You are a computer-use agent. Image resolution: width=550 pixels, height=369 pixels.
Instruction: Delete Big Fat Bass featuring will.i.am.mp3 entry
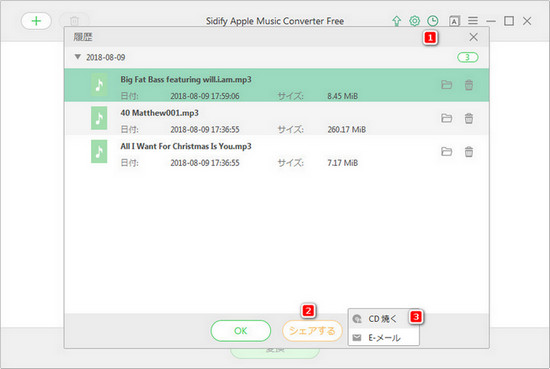[469, 85]
